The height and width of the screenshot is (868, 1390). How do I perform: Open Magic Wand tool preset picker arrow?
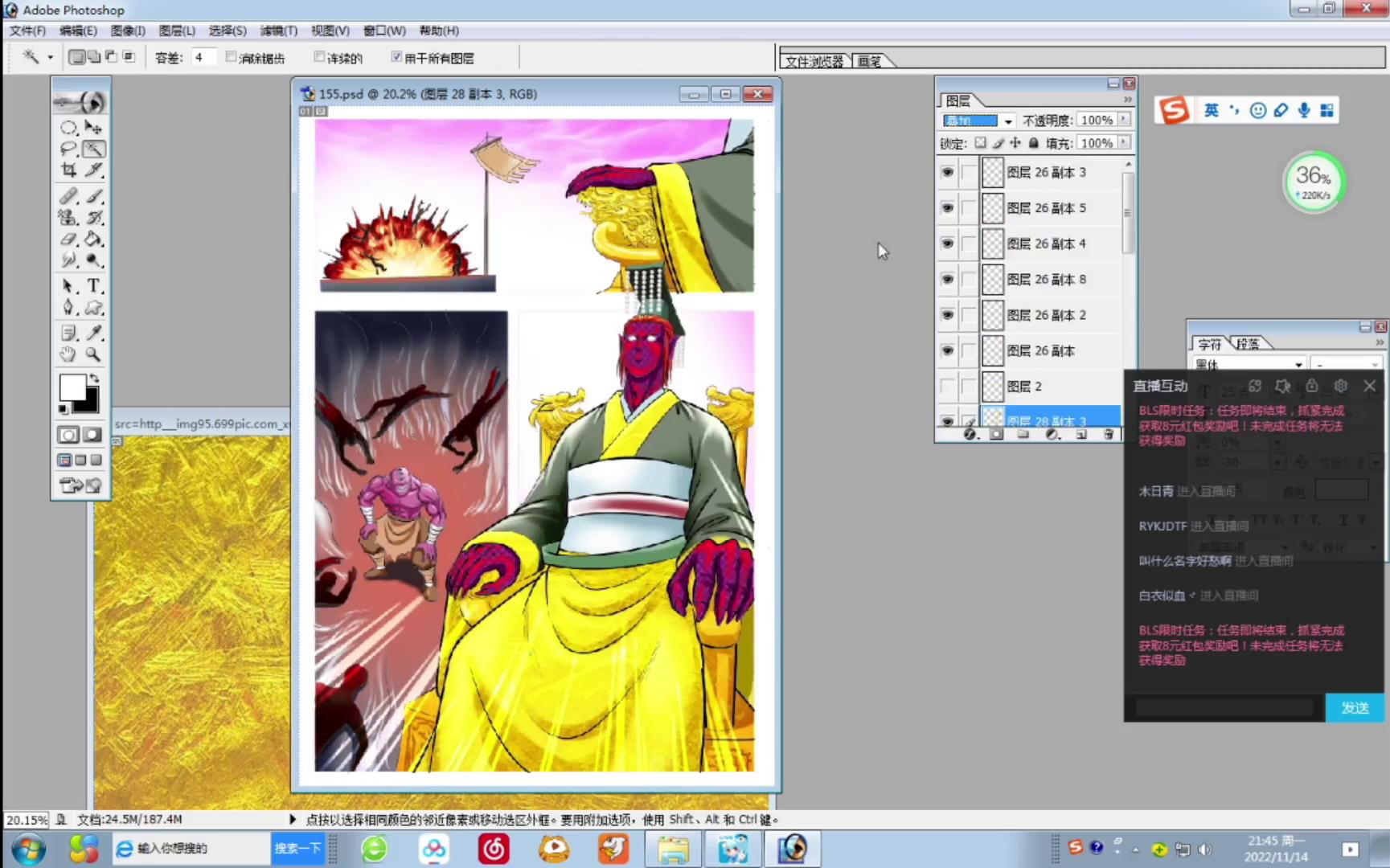coord(50,58)
